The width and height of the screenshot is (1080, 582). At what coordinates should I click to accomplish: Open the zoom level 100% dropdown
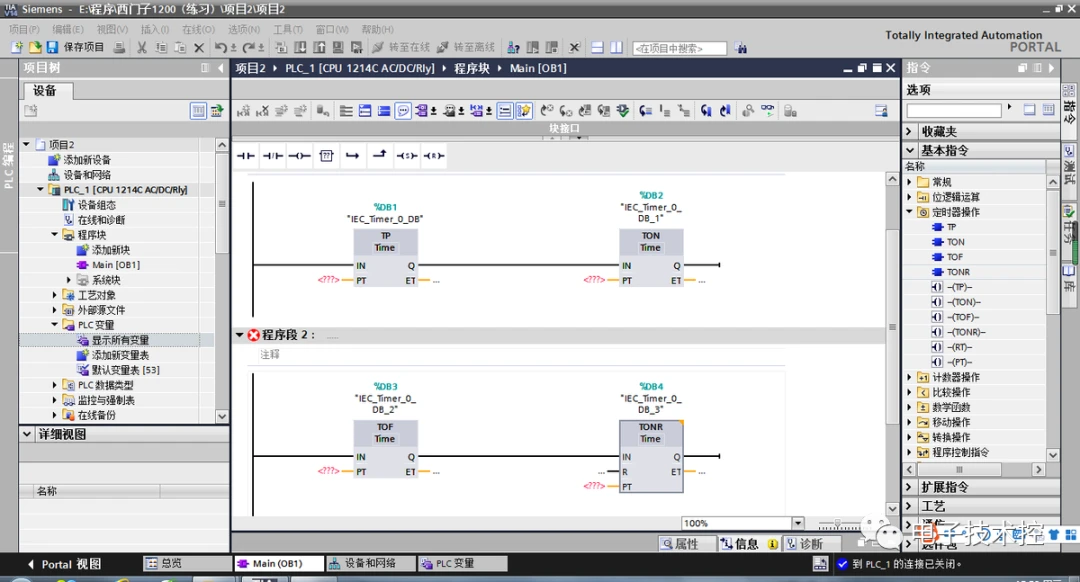[x=797, y=523]
